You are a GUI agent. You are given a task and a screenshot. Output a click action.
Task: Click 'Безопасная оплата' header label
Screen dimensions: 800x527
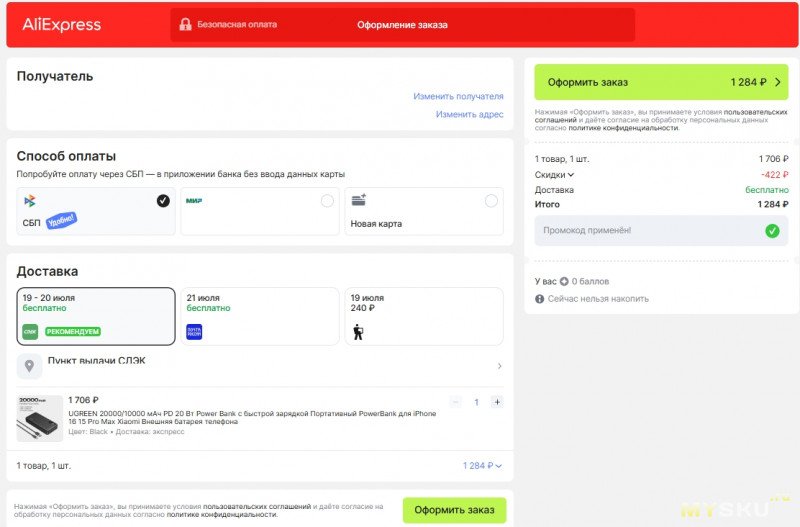[237, 24]
